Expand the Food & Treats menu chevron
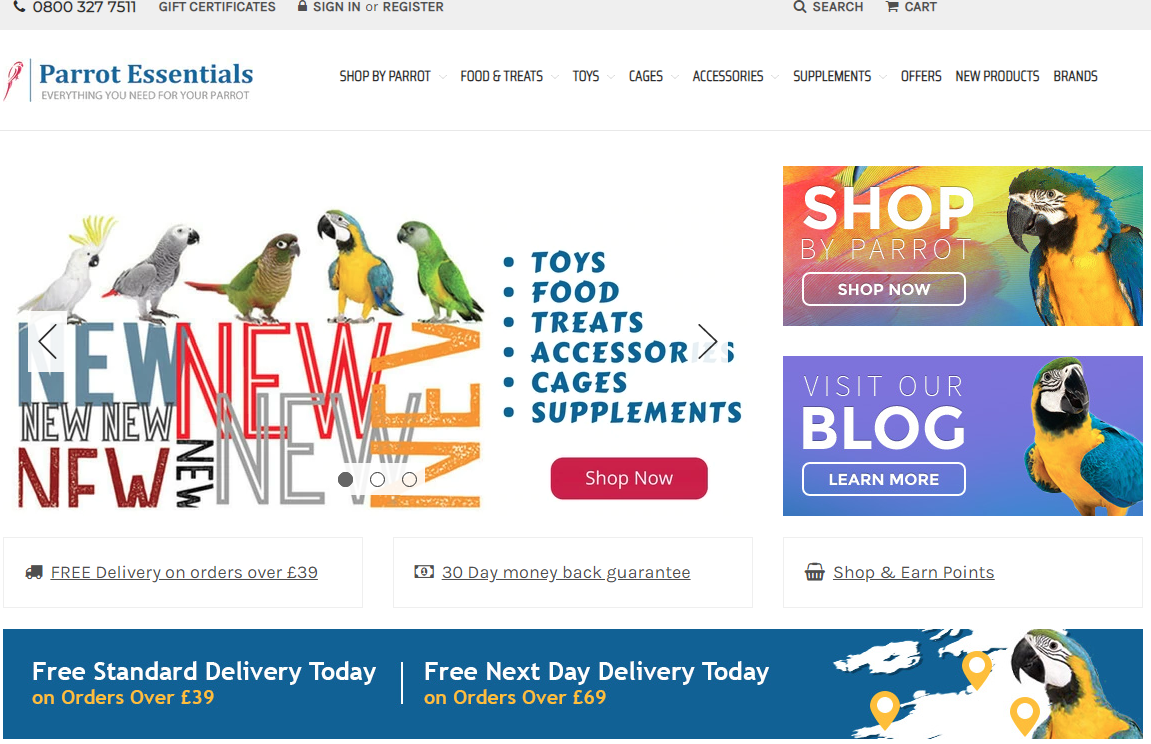The image size is (1151, 744). click(555, 77)
